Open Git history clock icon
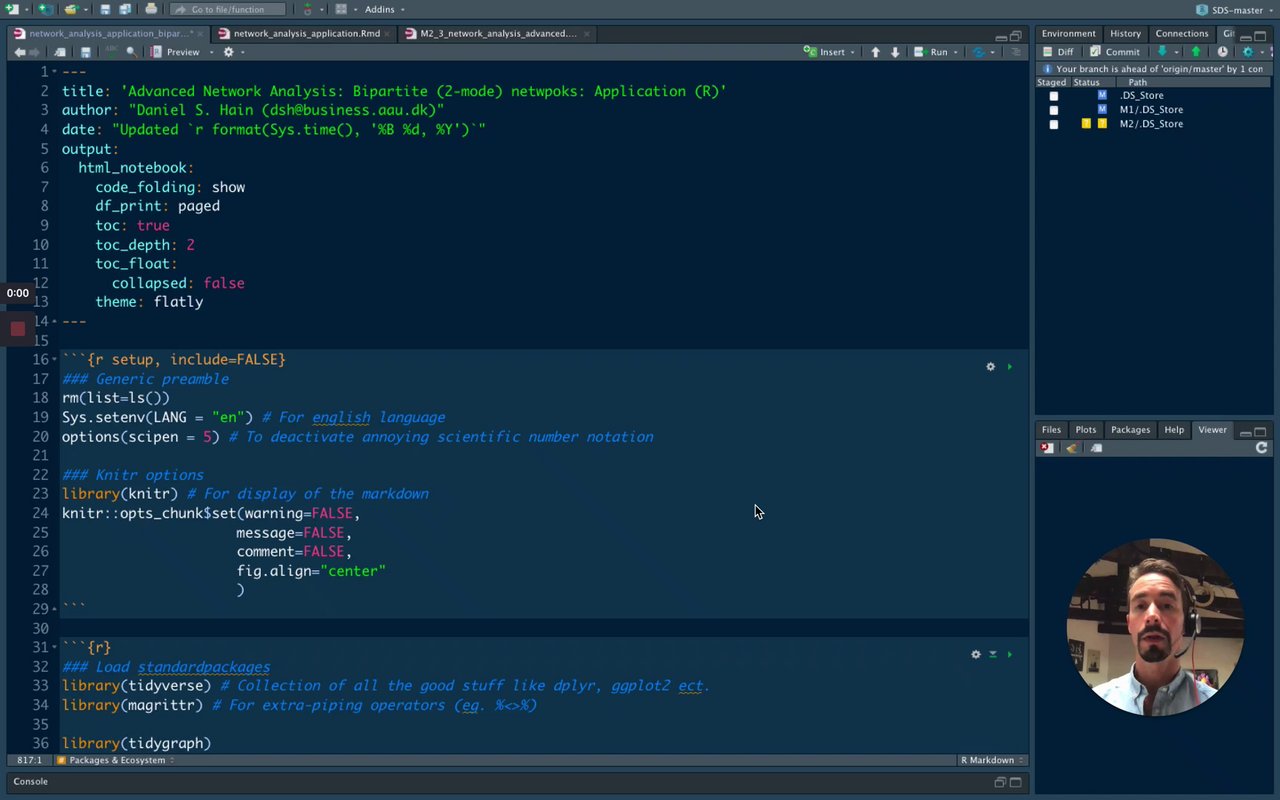This screenshot has height=800, width=1280. click(1222, 52)
